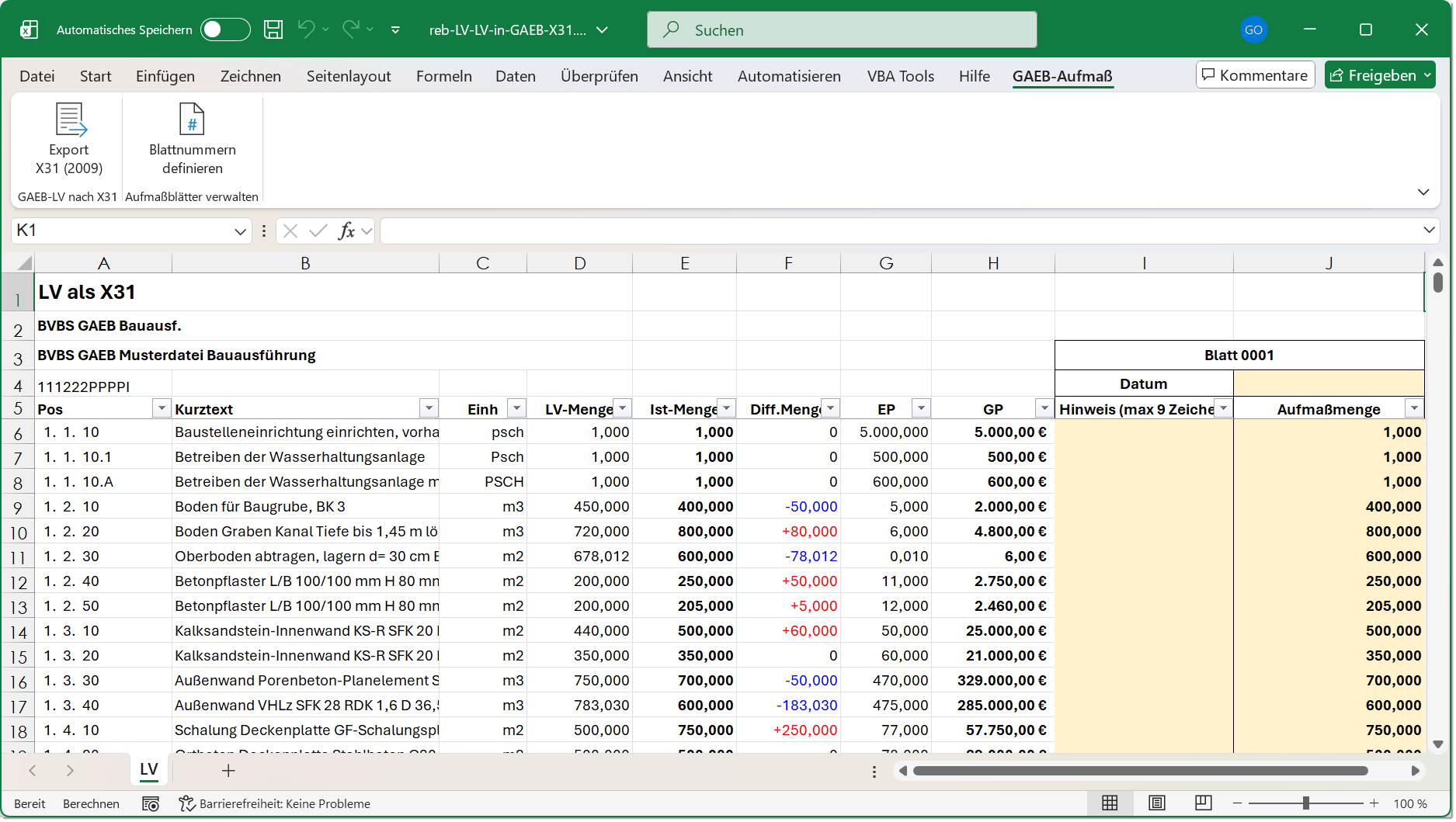Open the Einh column filter dropdown
The image size is (1456, 822).
(x=516, y=408)
